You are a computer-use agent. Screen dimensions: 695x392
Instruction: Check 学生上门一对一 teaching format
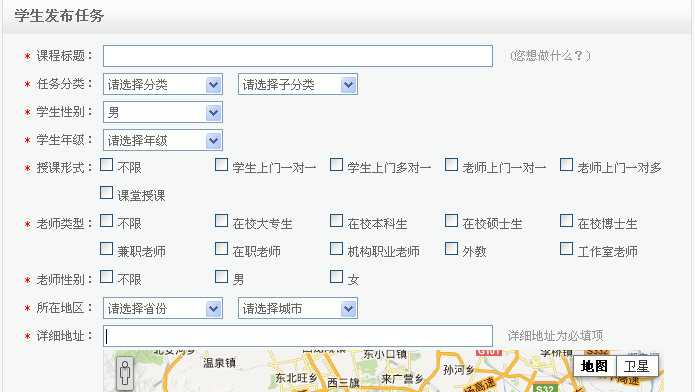pyautogui.click(x=221, y=165)
